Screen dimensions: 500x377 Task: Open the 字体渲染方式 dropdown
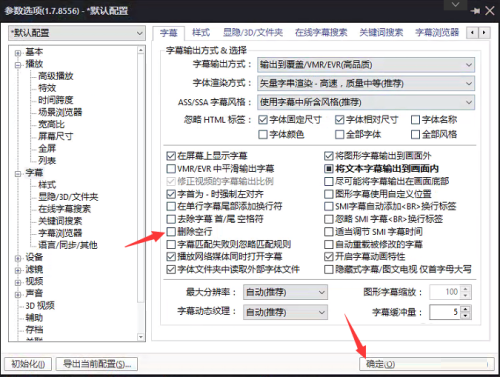[x=366, y=83]
